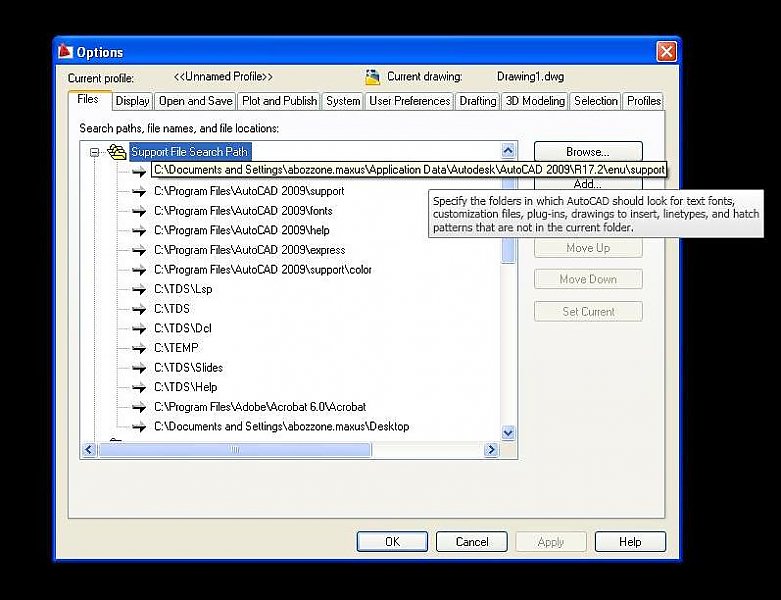Select the Support File Search Path entry

pos(189,152)
